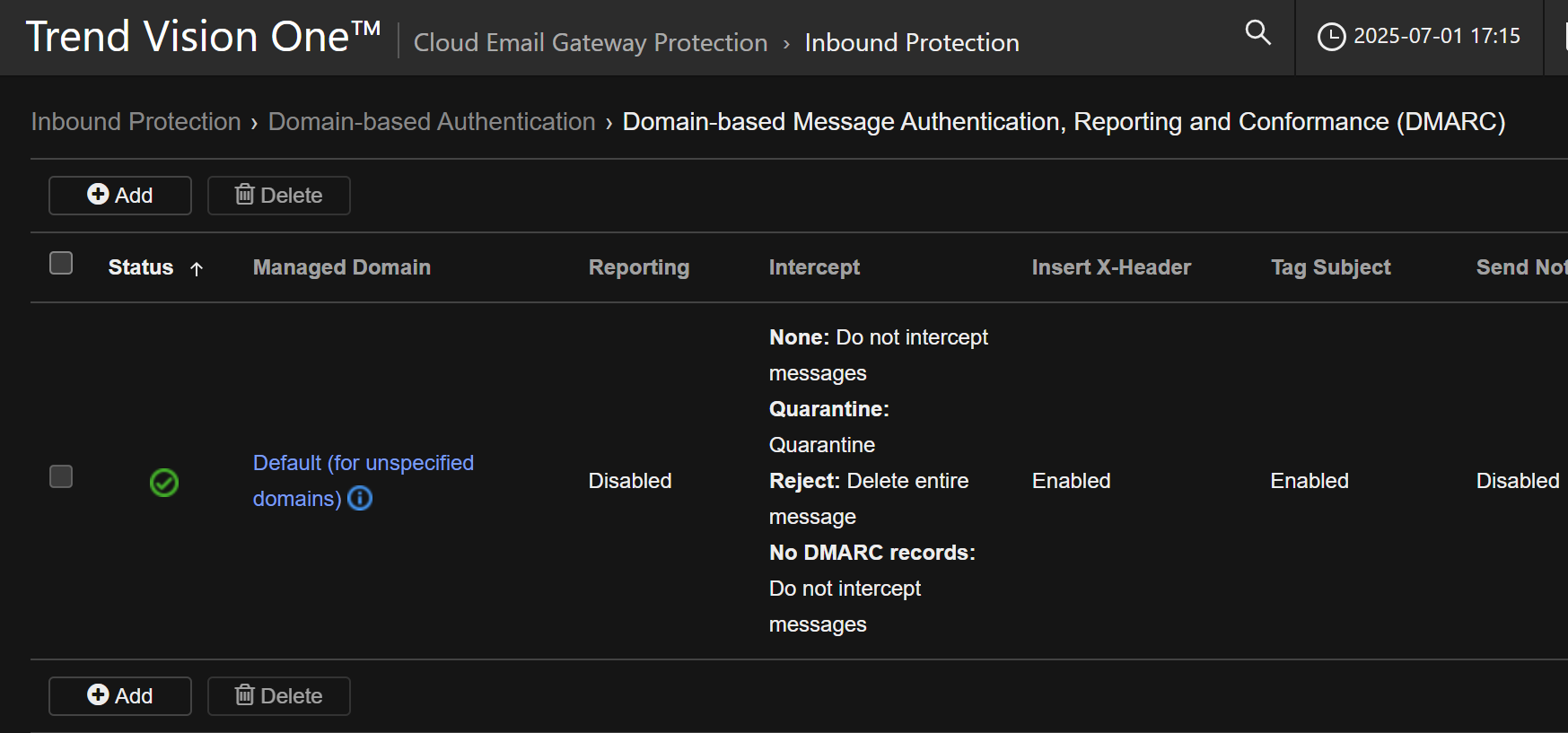Screen dimensions: 1568x733
Task: Sort by the Managed Domain column
Action: (341, 267)
